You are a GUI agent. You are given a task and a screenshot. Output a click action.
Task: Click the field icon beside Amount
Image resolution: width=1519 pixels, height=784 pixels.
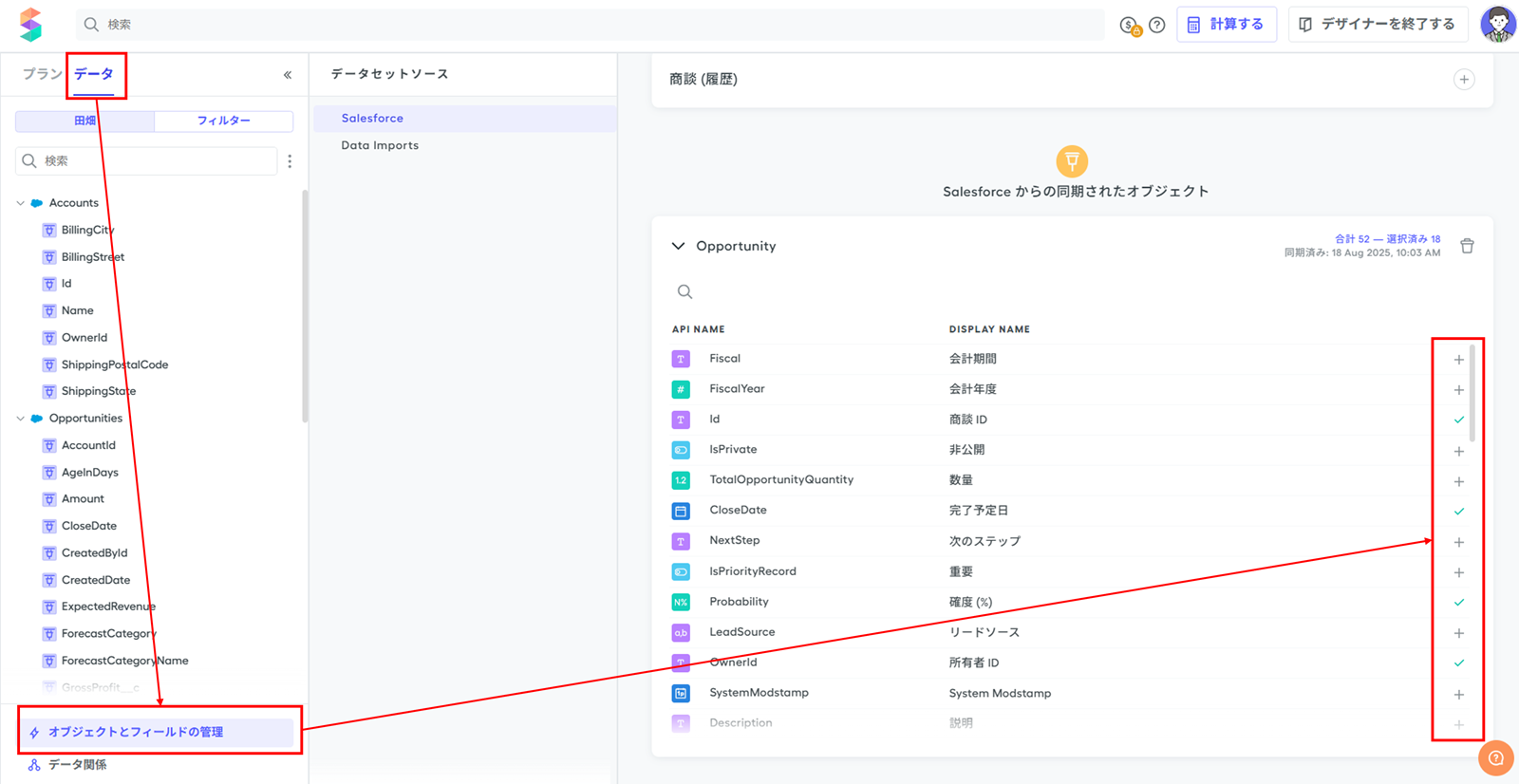[x=49, y=499]
